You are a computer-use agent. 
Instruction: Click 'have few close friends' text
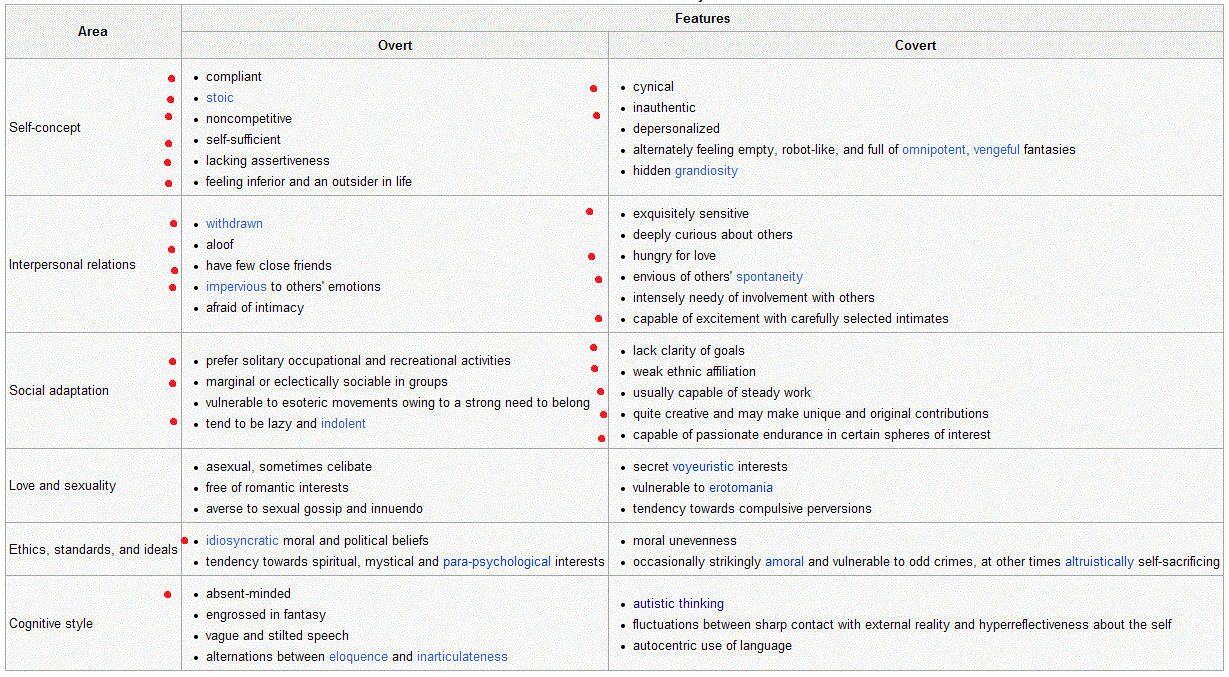click(269, 266)
